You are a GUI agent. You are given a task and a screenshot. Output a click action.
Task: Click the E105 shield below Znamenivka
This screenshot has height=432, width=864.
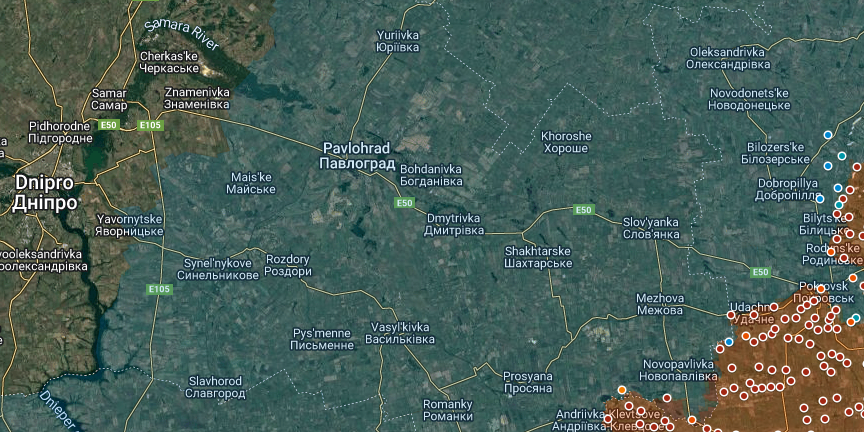click(150, 125)
